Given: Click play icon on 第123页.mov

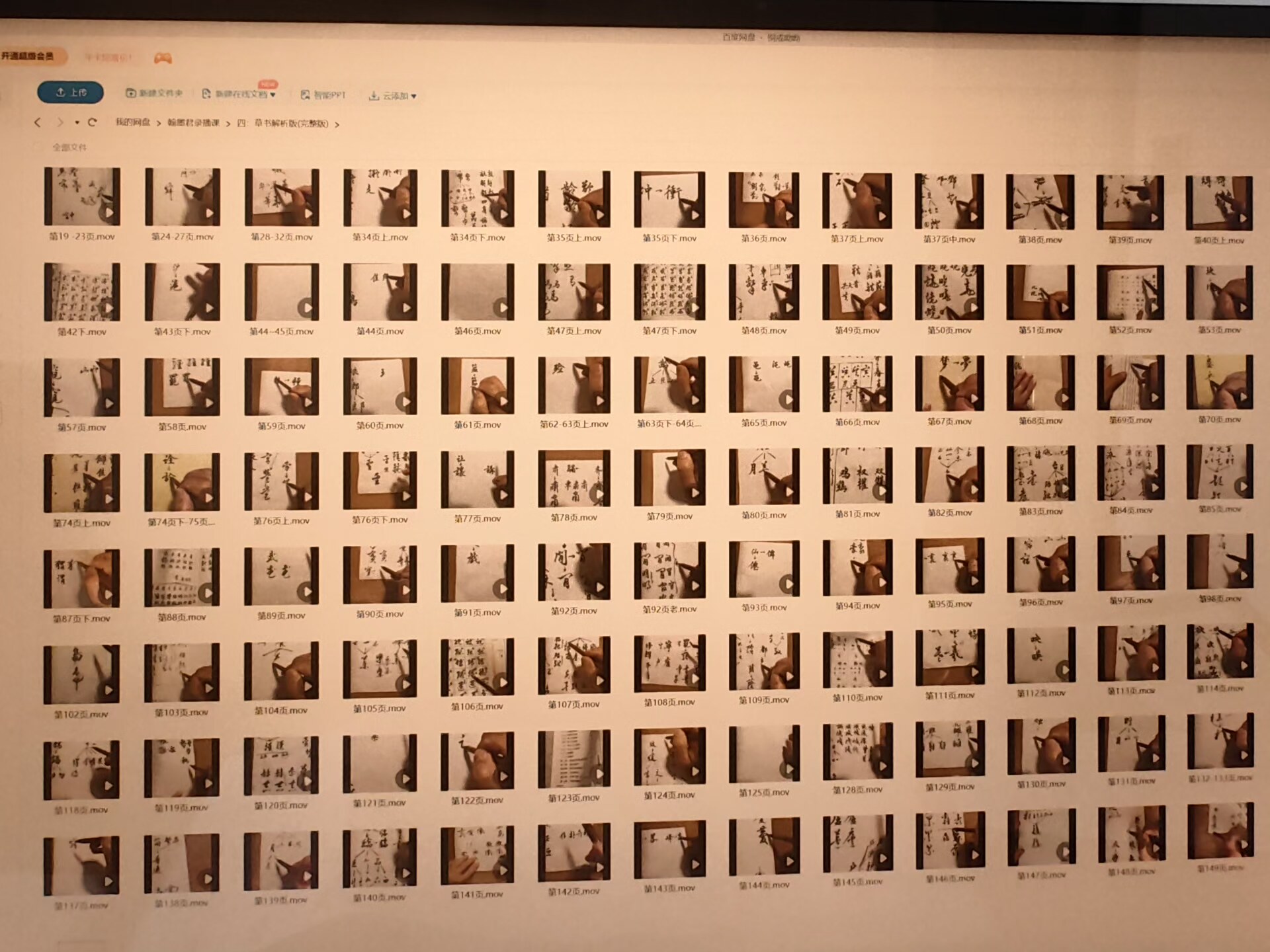Looking at the screenshot, I should [599, 773].
